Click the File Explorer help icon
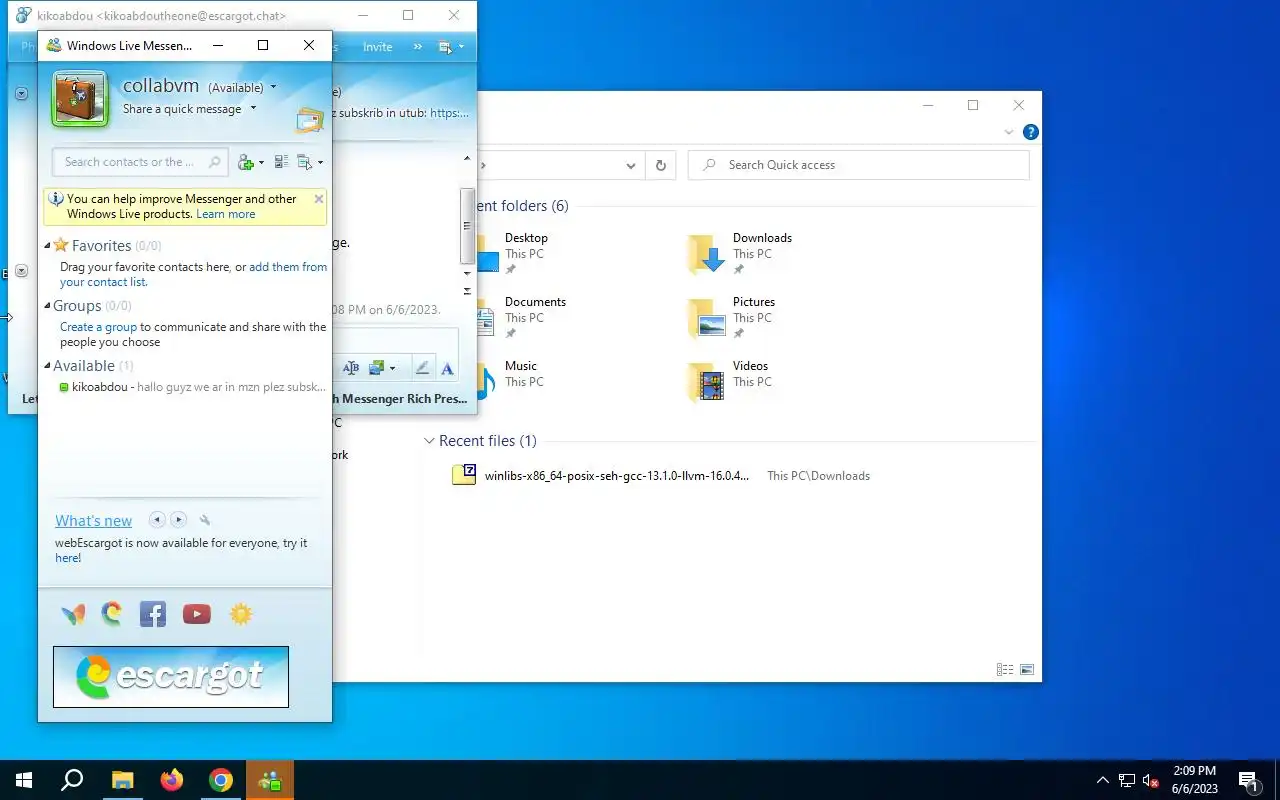This screenshot has height=800, width=1280. pos(1031,132)
